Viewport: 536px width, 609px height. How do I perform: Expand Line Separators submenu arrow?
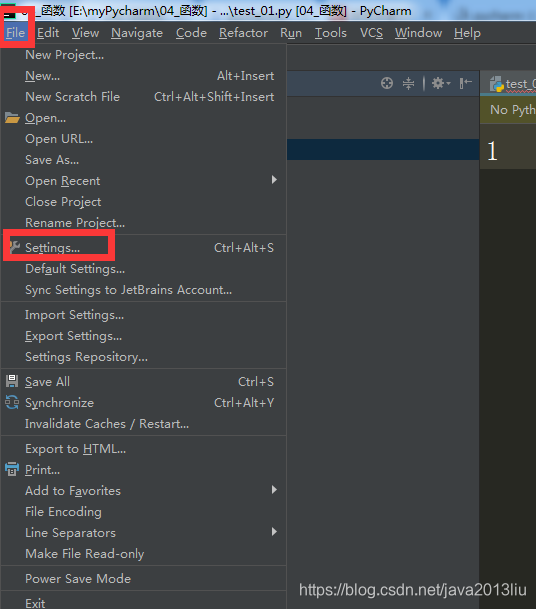[x=274, y=532]
